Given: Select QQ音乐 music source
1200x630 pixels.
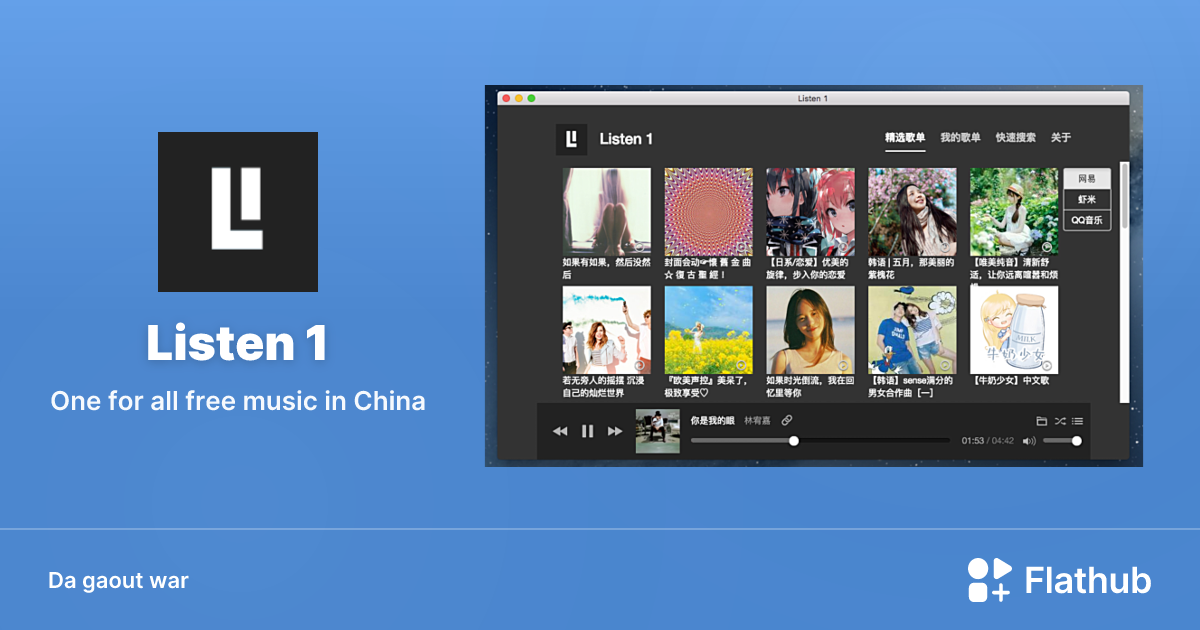Looking at the screenshot, I should 1087,220.
